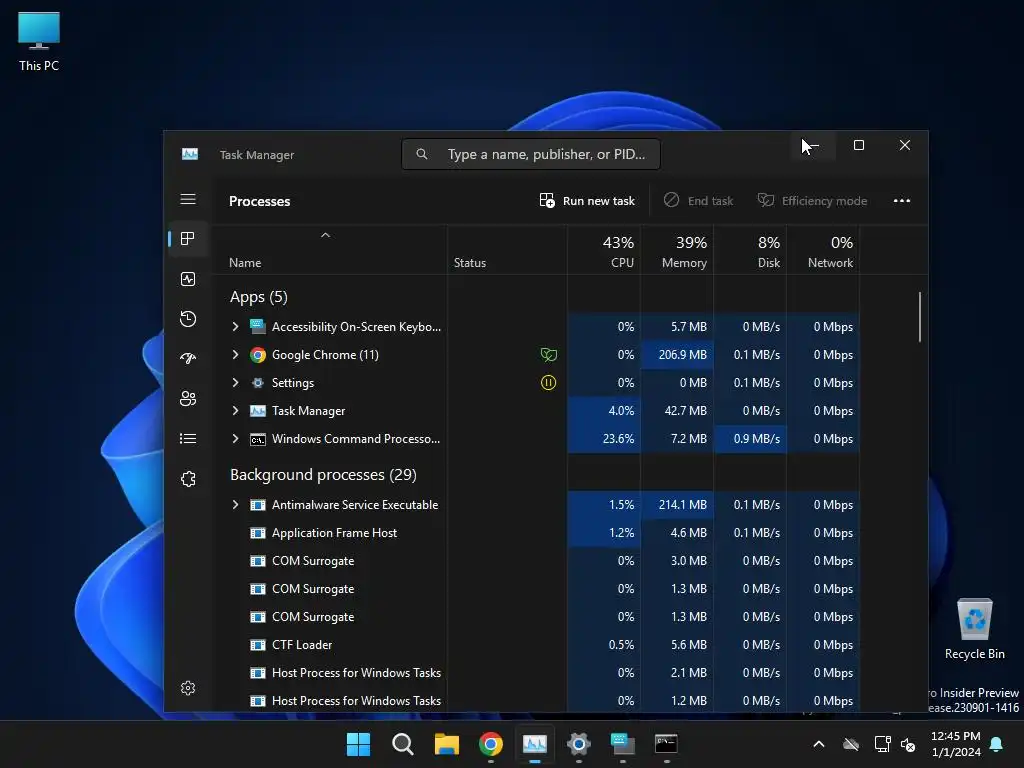Click the End task button
1024x768 pixels.
(x=698, y=201)
